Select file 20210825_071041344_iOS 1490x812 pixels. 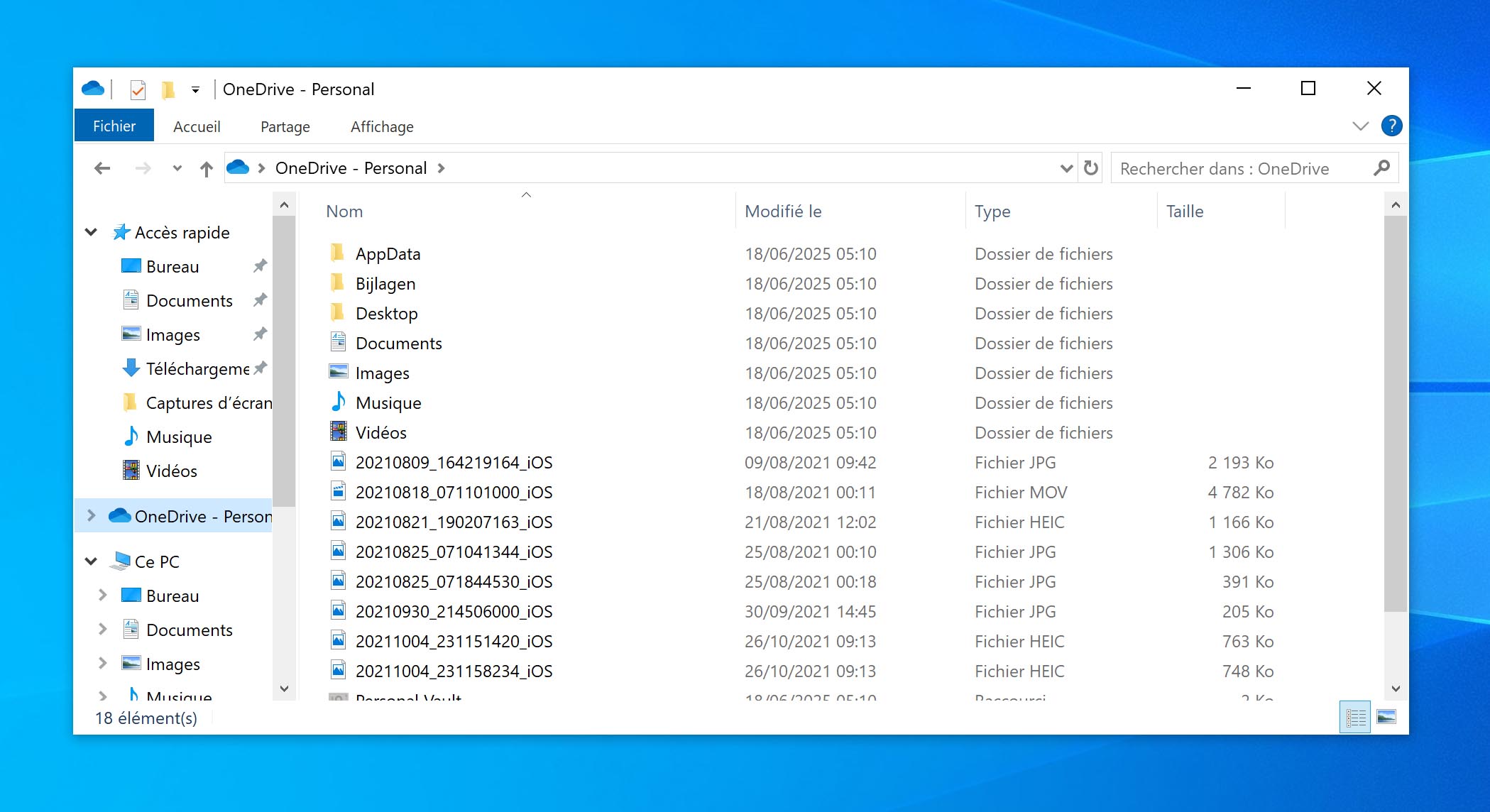(x=454, y=552)
